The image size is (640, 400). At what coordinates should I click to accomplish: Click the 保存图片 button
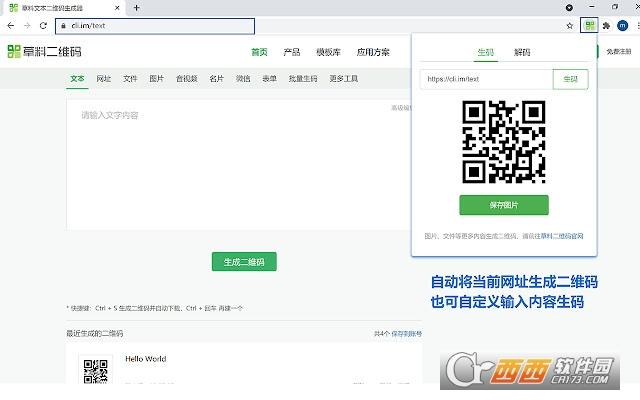click(504, 205)
